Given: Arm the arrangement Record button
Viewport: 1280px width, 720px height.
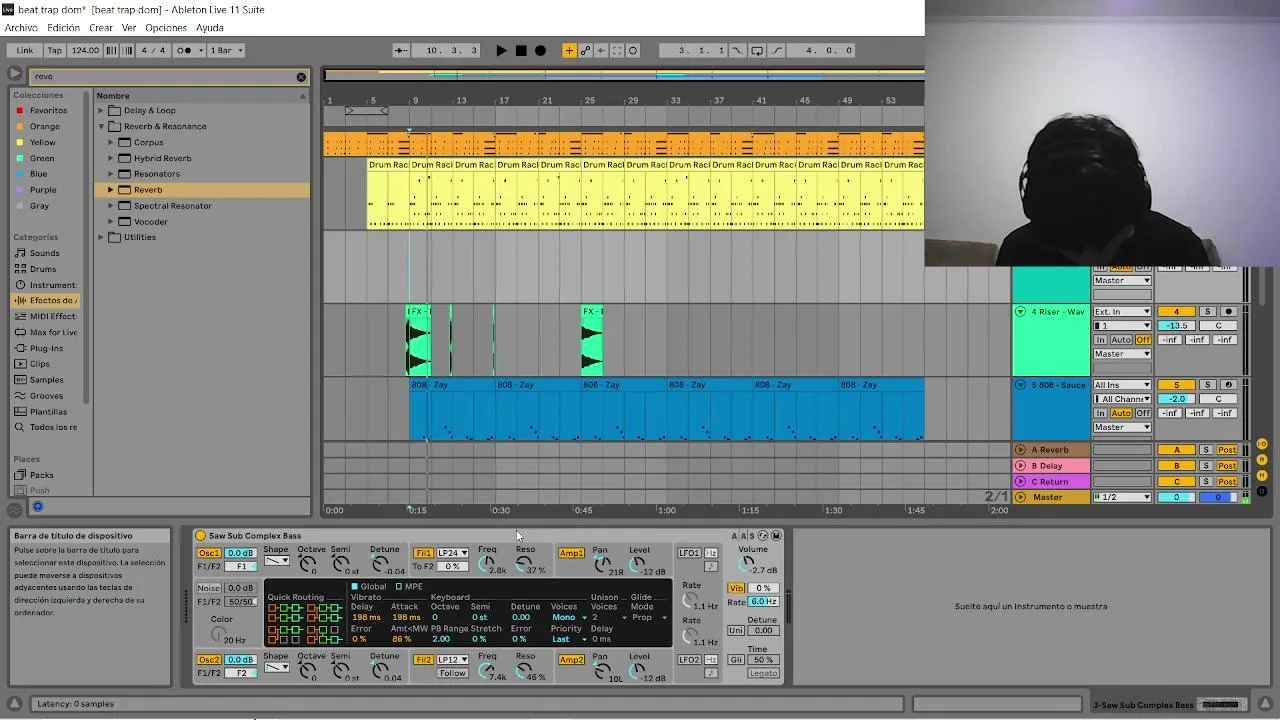Looking at the screenshot, I should pyautogui.click(x=541, y=50).
